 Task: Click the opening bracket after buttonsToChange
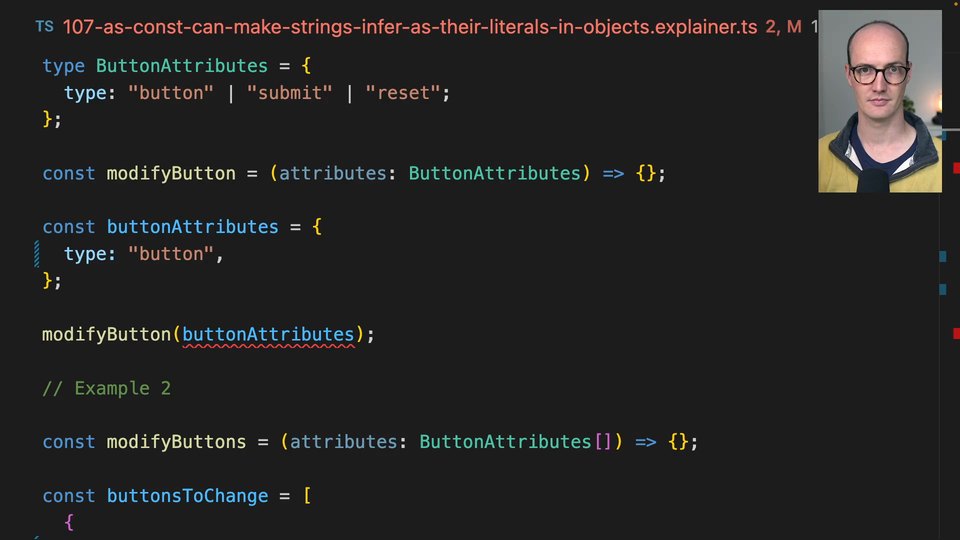click(x=307, y=496)
